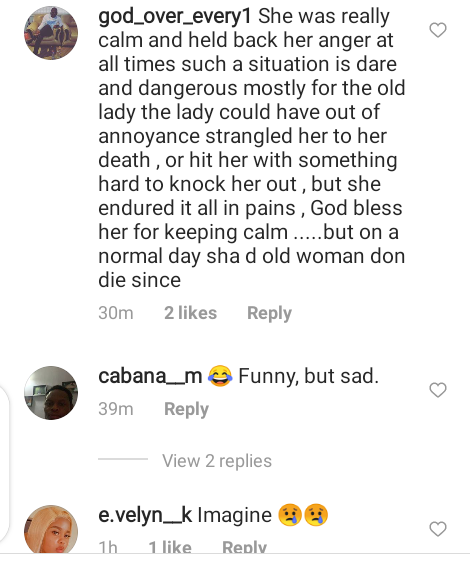
Task: Expand View 2 replies under cabana__m
Action: tap(217, 461)
